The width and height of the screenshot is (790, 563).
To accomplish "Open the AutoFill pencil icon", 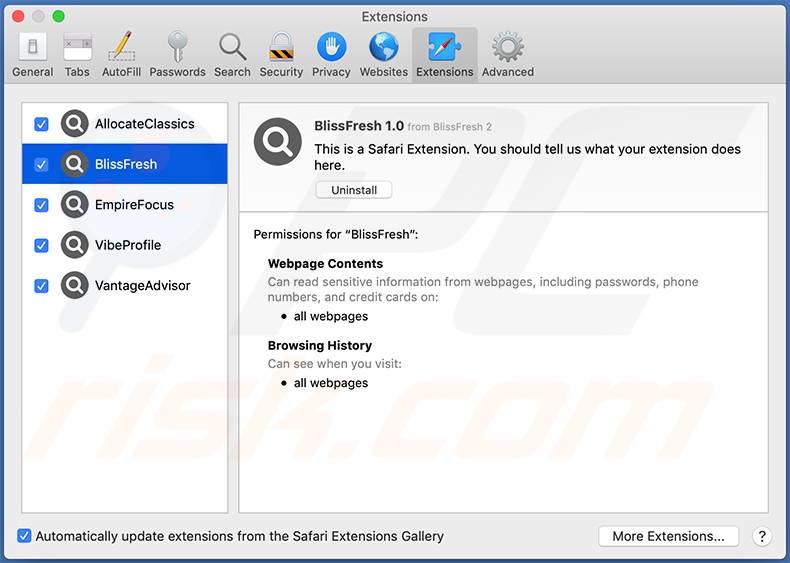I will [121, 47].
